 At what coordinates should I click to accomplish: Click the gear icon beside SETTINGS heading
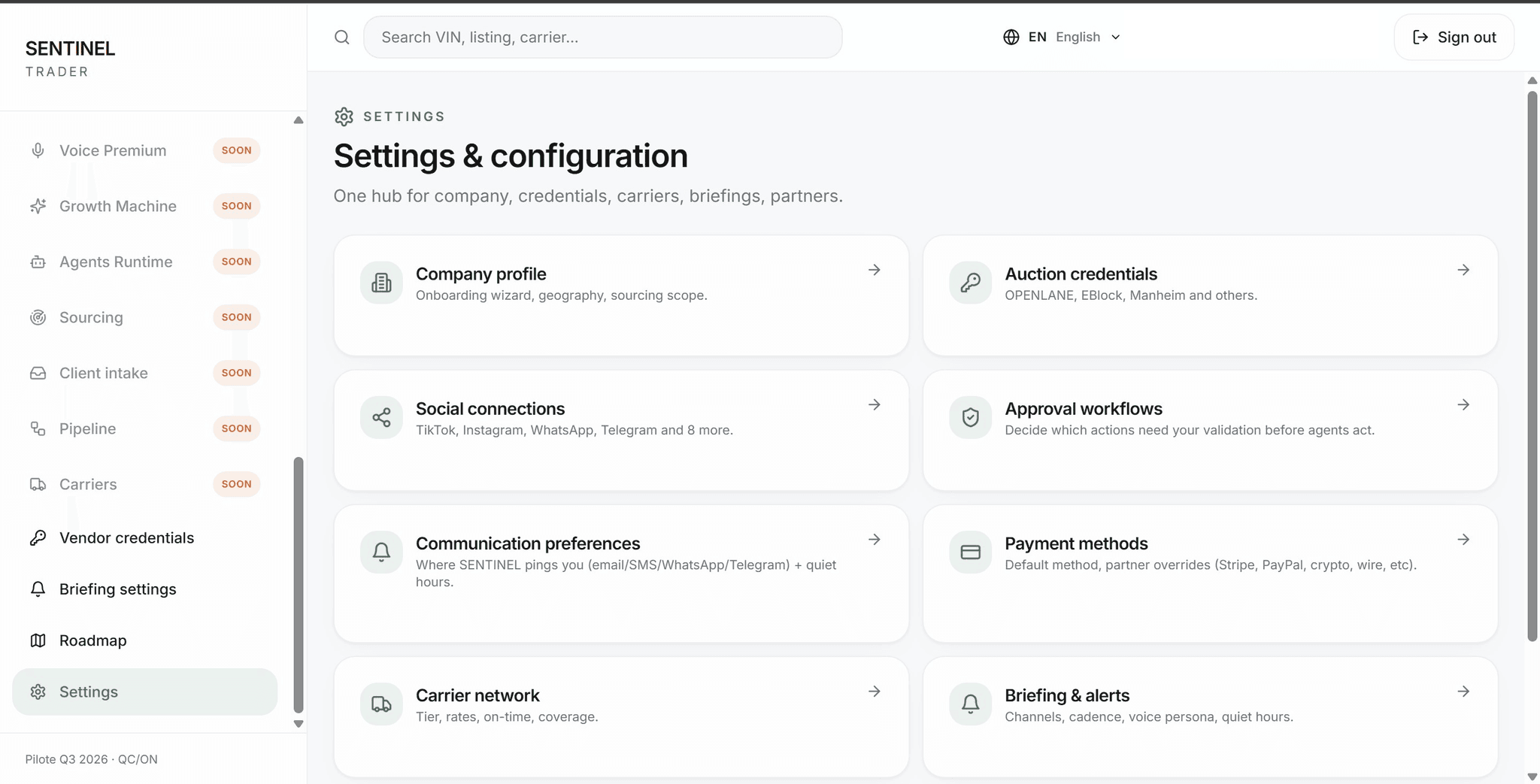pos(344,117)
